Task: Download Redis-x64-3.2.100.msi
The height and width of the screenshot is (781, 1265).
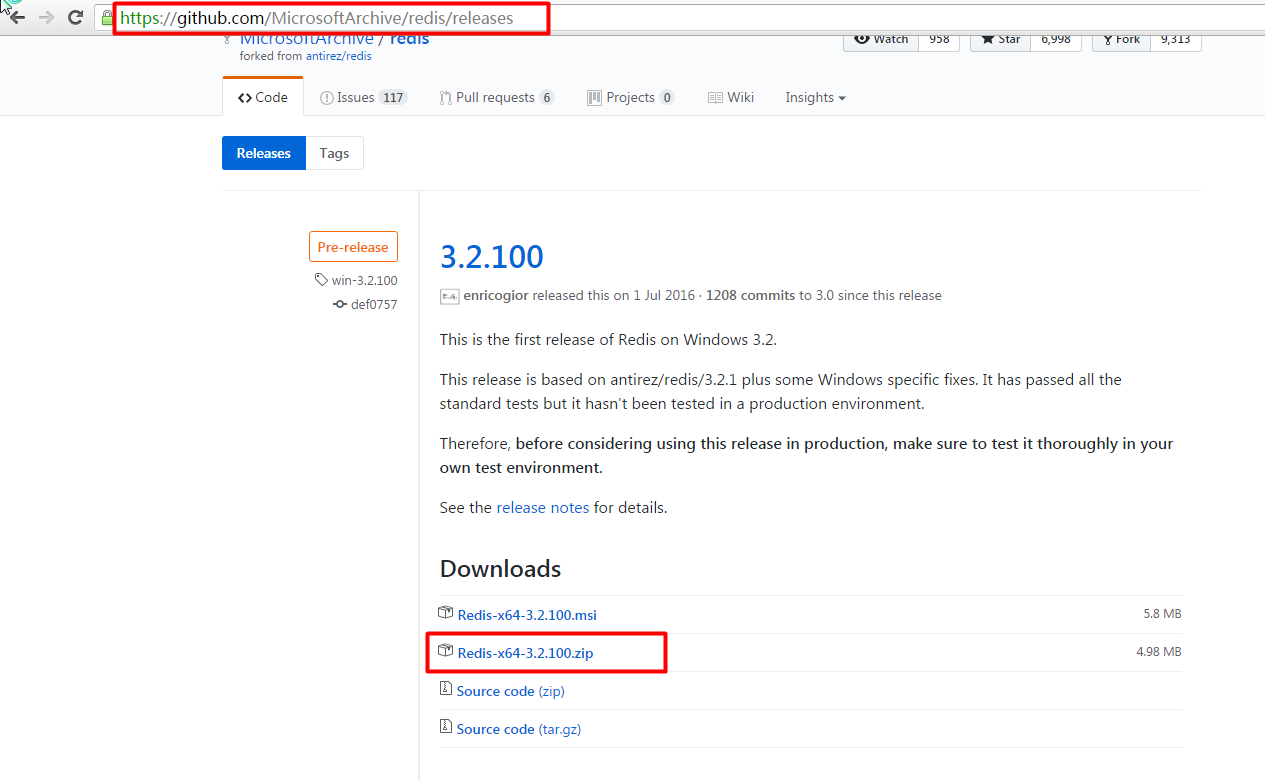Action: tap(527, 615)
